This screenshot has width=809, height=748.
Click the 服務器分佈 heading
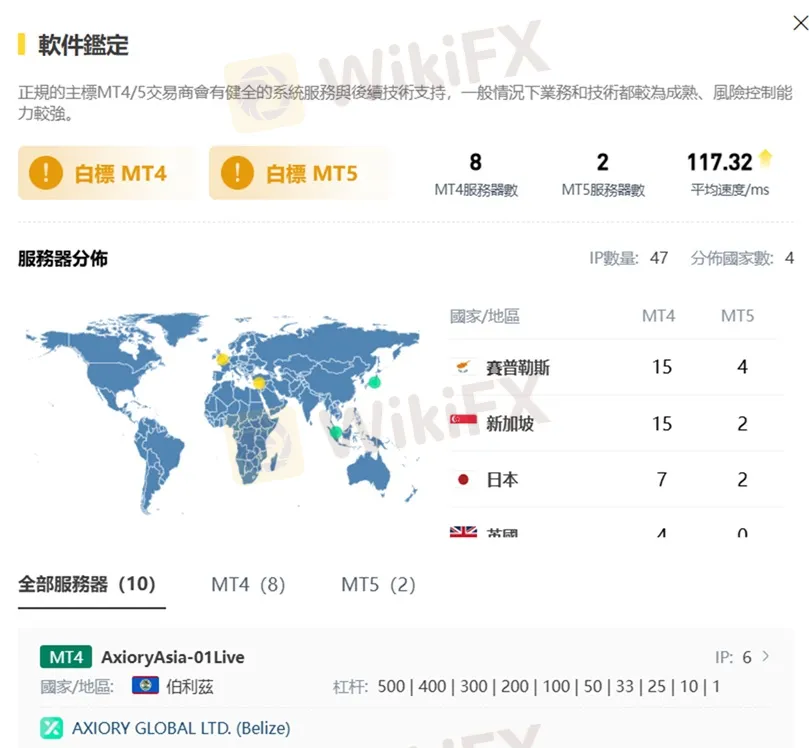click(63, 258)
